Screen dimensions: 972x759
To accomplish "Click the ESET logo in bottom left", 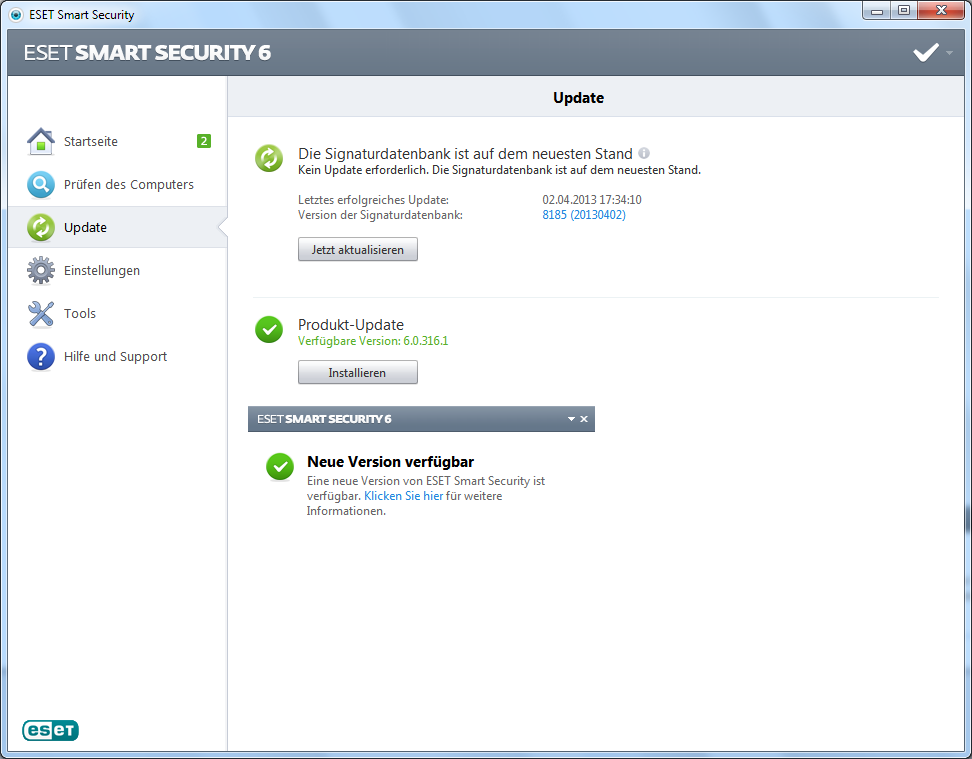I will point(50,731).
